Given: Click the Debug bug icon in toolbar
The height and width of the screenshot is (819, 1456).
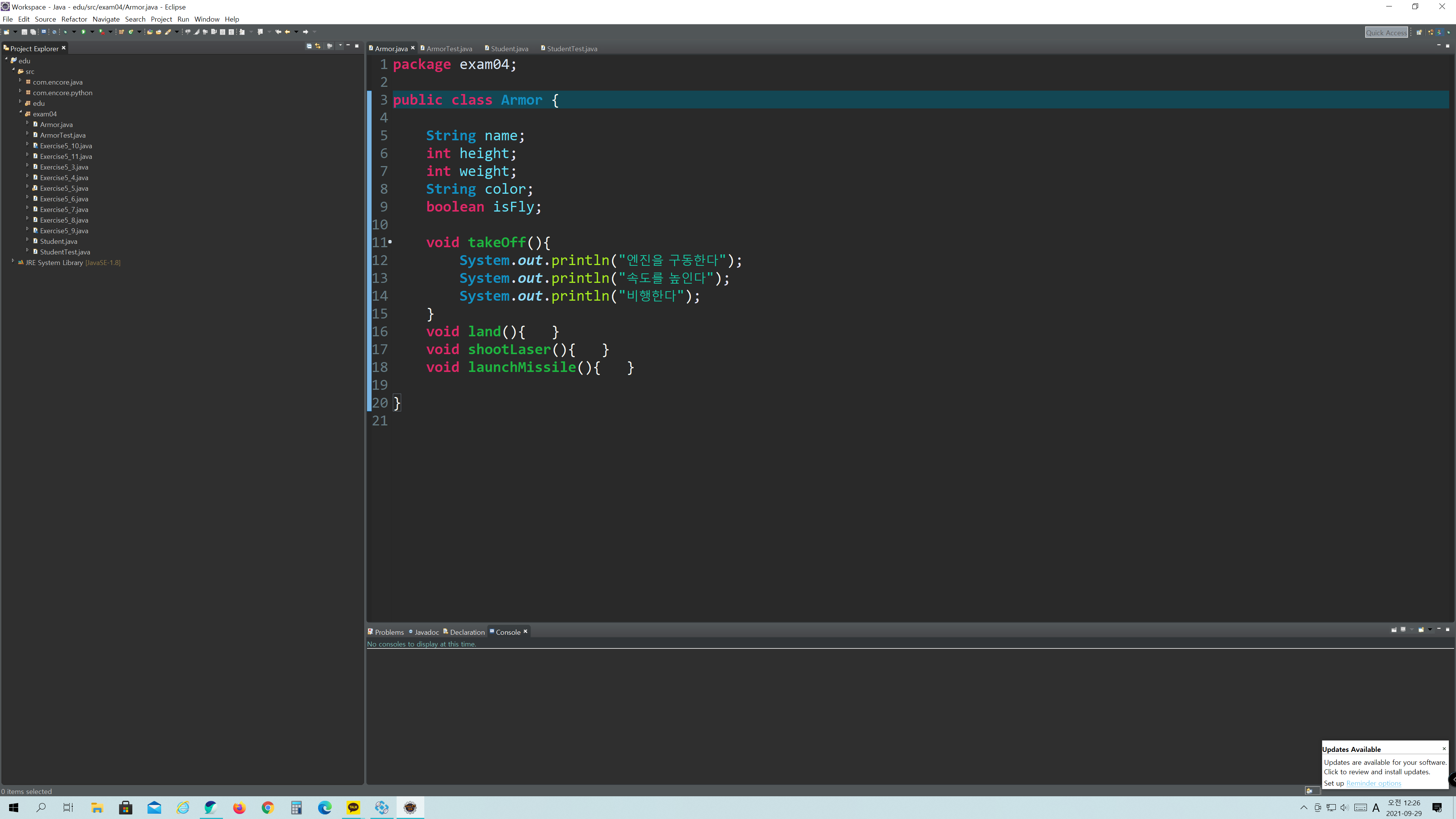Looking at the screenshot, I should click(x=66, y=31).
